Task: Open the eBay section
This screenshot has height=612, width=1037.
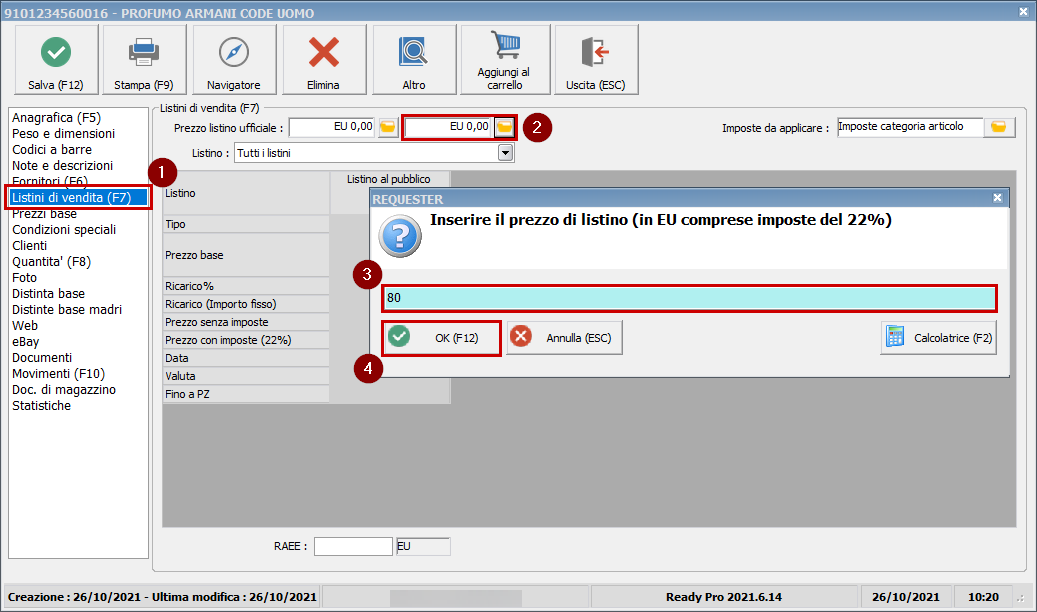Action: (x=26, y=341)
